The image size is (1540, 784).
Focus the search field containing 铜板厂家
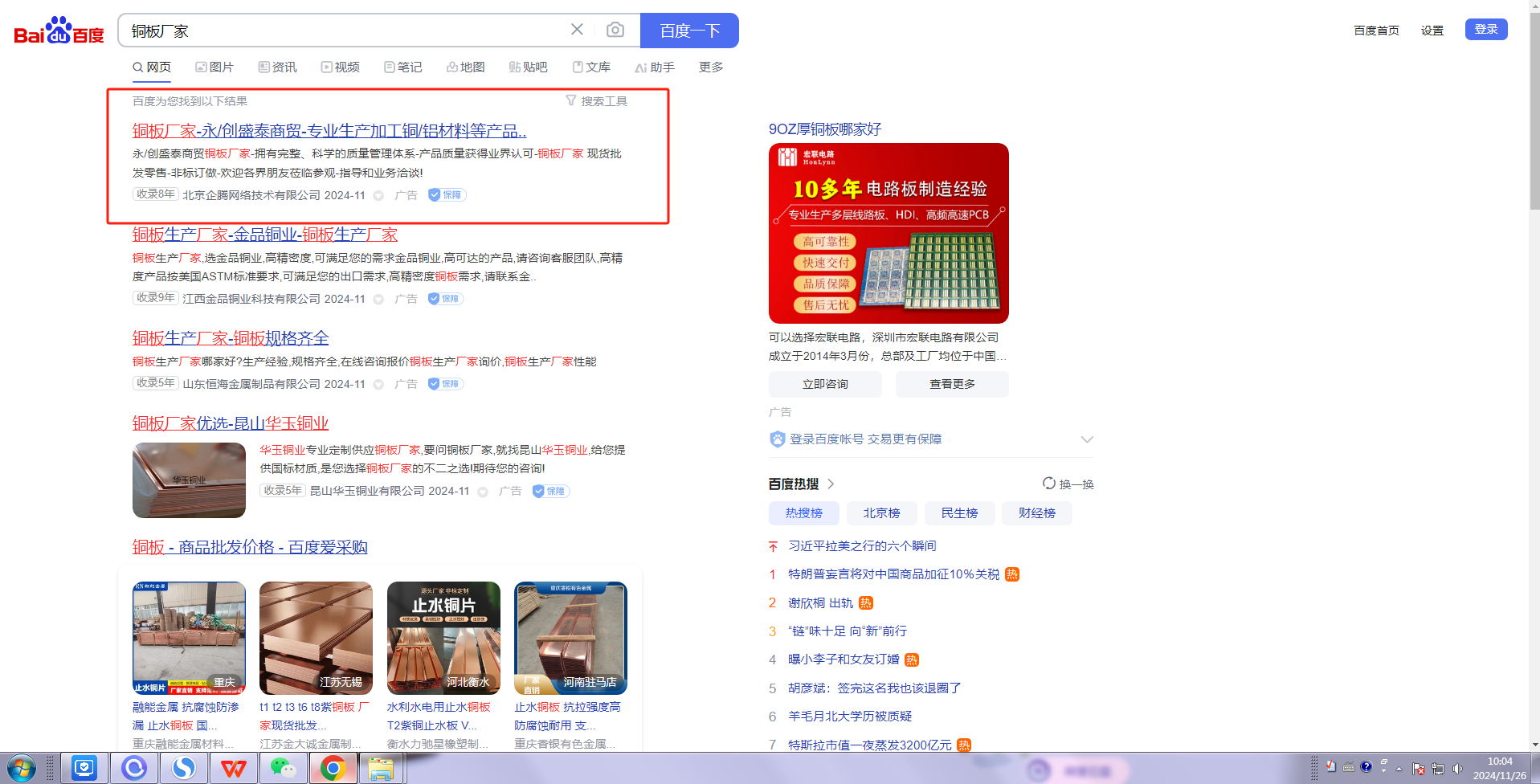coord(345,31)
